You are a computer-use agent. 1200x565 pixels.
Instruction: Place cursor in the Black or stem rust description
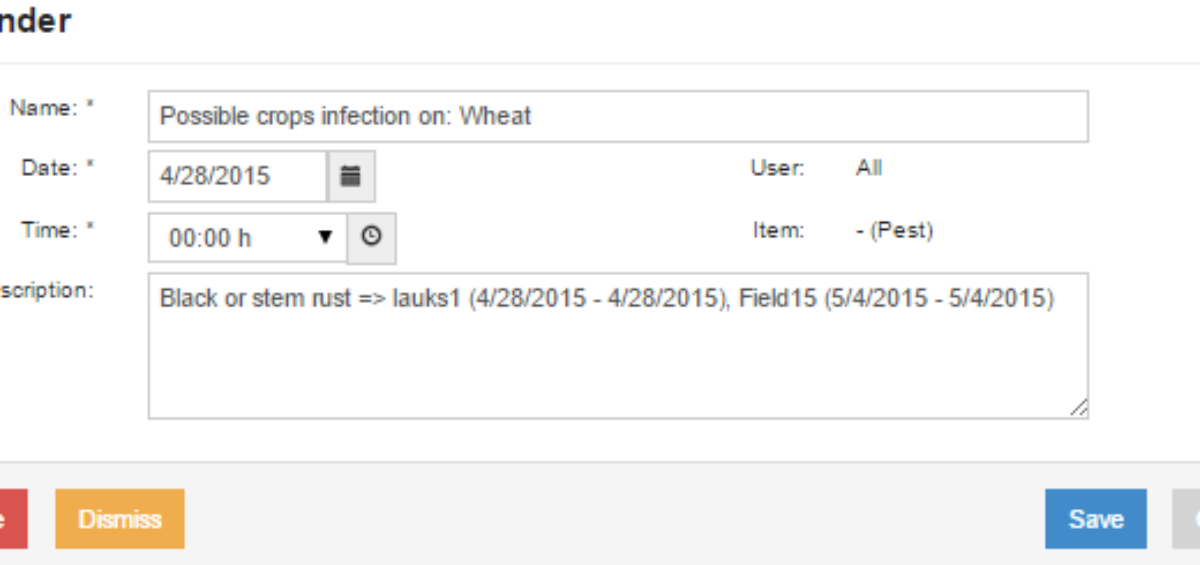click(x=618, y=345)
